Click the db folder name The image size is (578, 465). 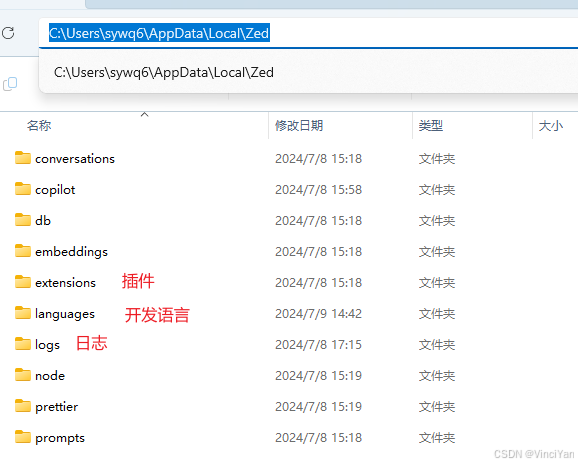click(x=43, y=221)
